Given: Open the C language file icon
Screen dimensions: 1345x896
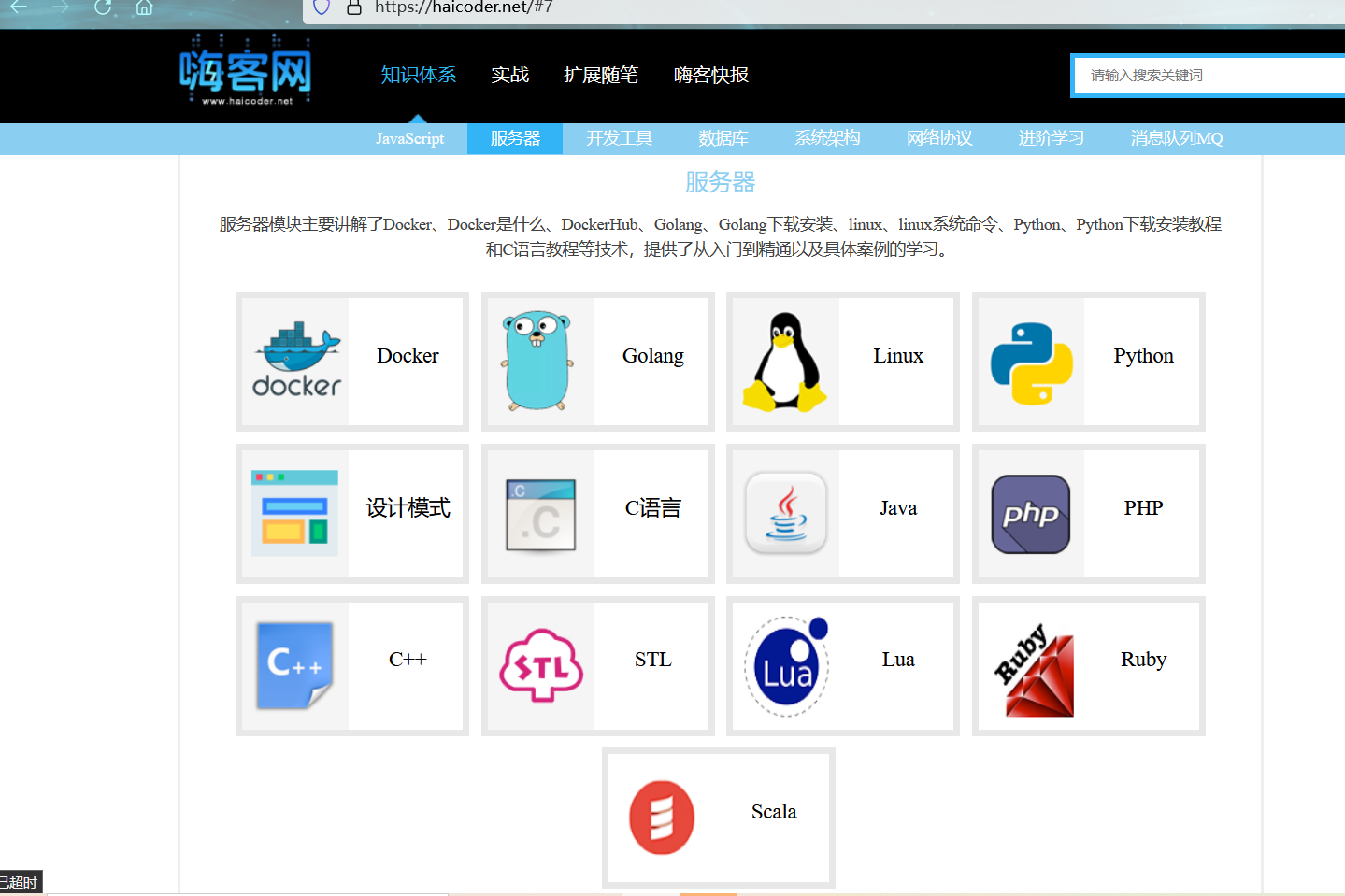Looking at the screenshot, I should click(x=540, y=515).
